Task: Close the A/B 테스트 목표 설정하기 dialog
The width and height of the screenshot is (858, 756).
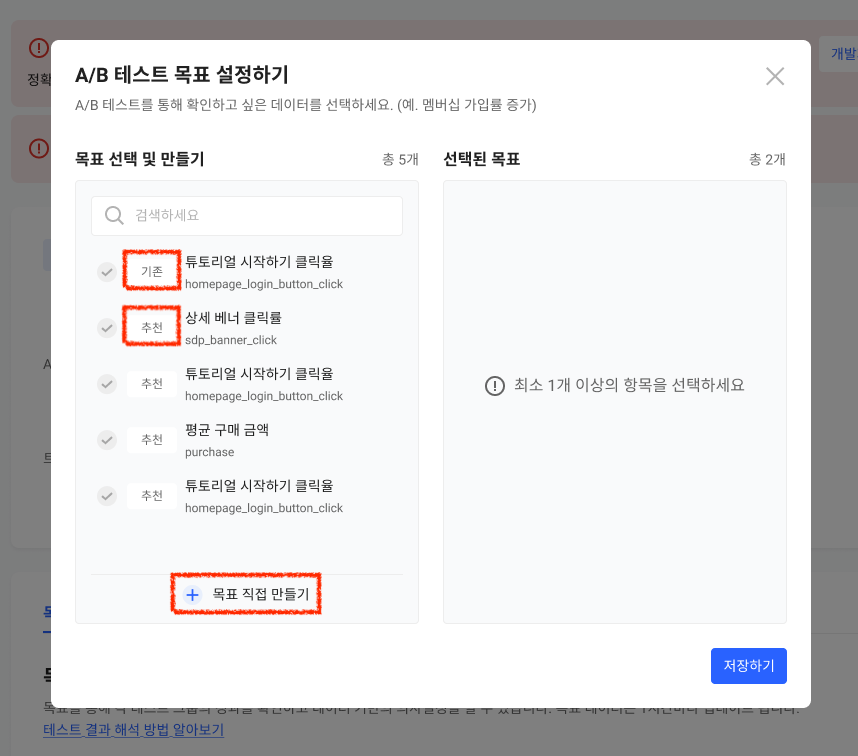Action: (x=775, y=77)
